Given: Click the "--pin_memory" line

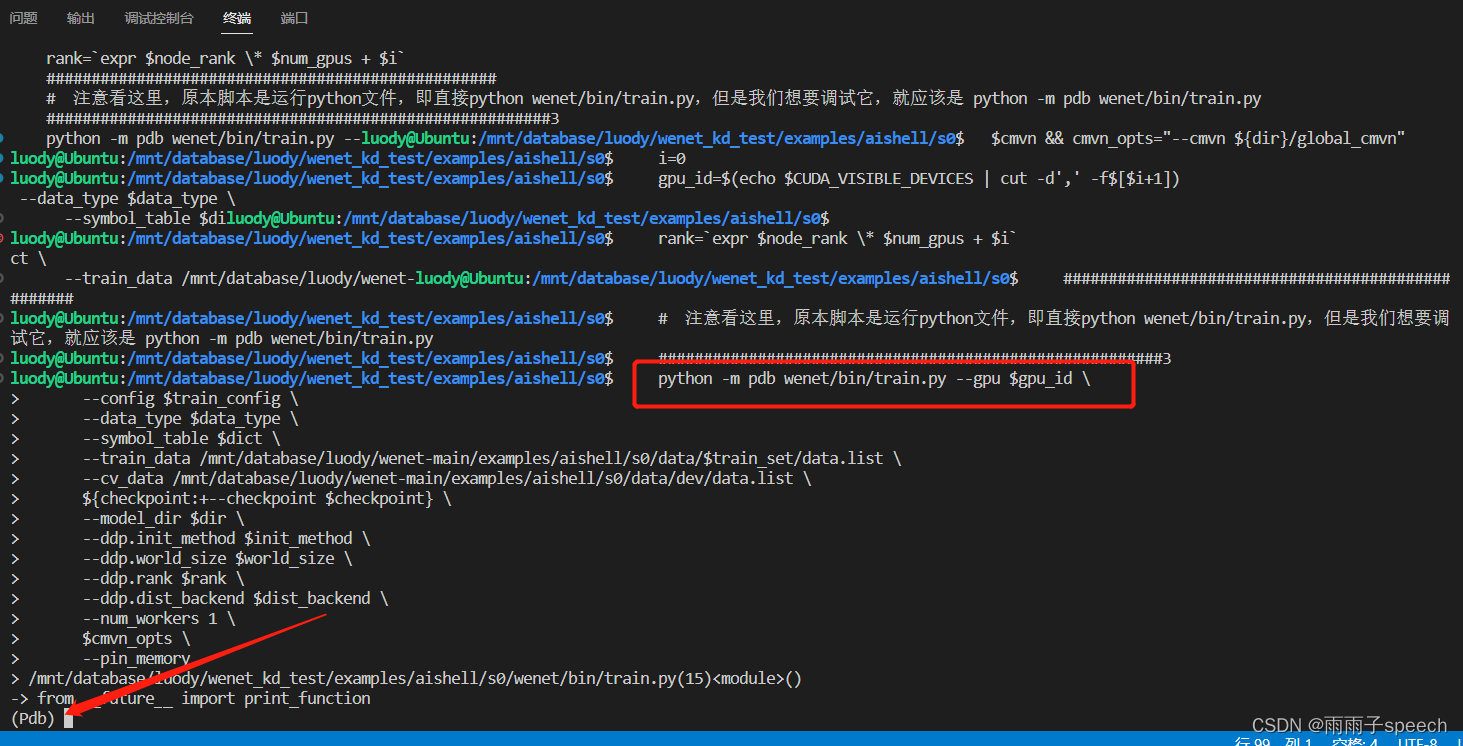Looking at the screenshot, I should [x=136, y=658].
